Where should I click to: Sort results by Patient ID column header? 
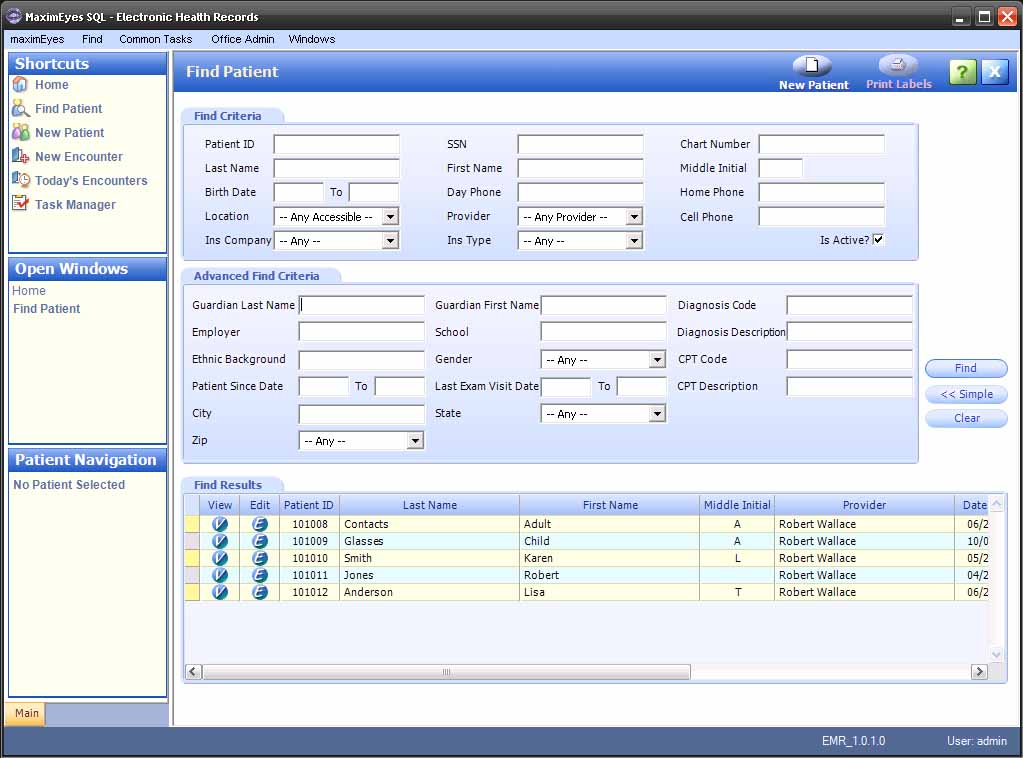point(309,505)
